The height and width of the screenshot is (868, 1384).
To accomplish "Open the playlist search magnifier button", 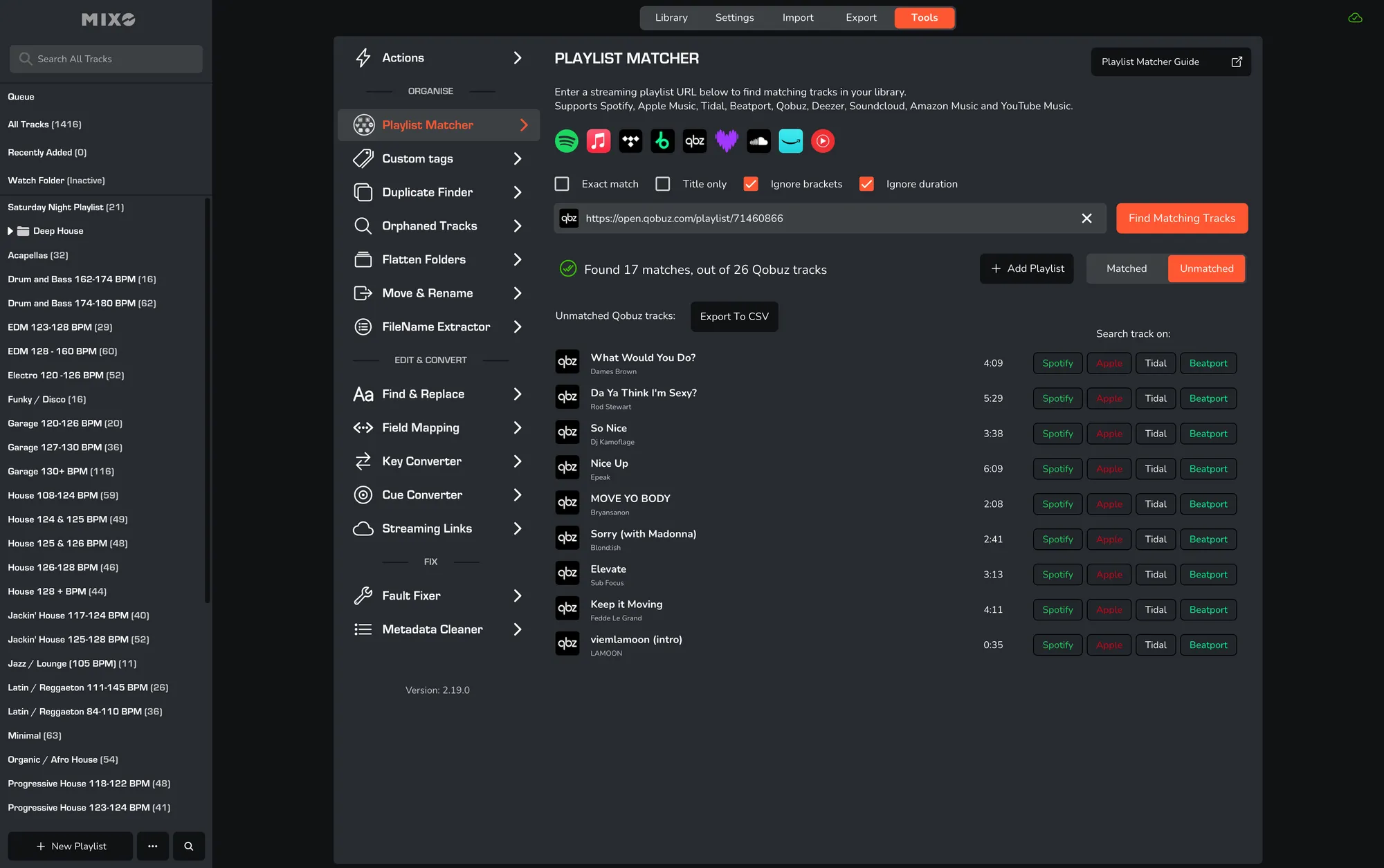I will [x=188, y=846].
